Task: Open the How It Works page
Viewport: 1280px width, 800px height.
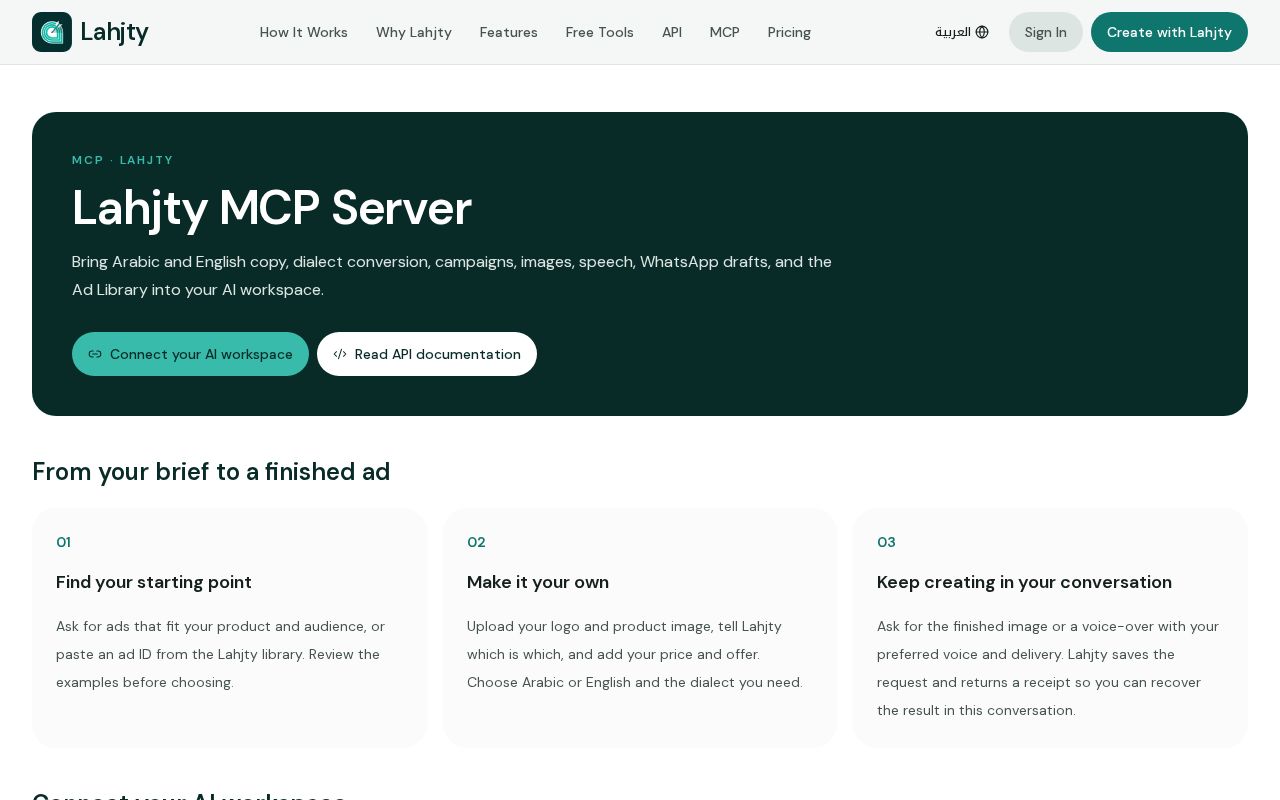Action: click(304, 32)
